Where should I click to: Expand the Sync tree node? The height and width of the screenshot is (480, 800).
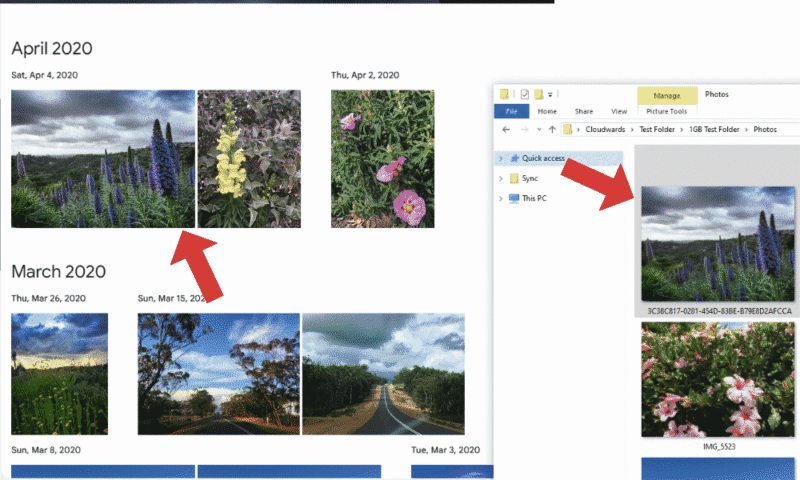pyautogui.click(x=501, y=179)
